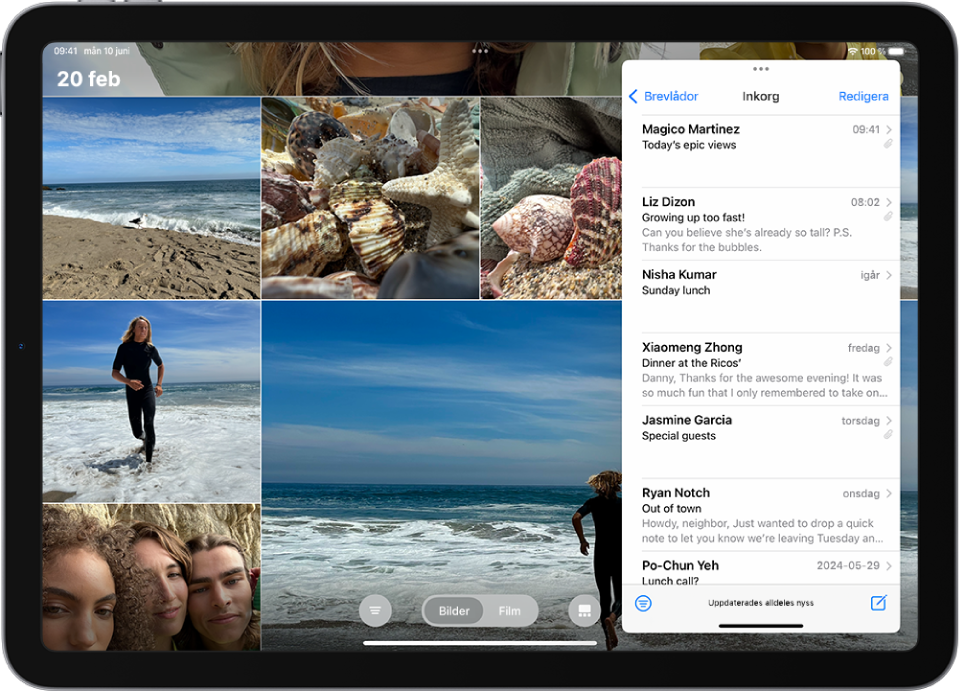Open the three friends selfie photo
Image resolution: width=960 pixels, height=692 pixels.
[x=151, y=577]
